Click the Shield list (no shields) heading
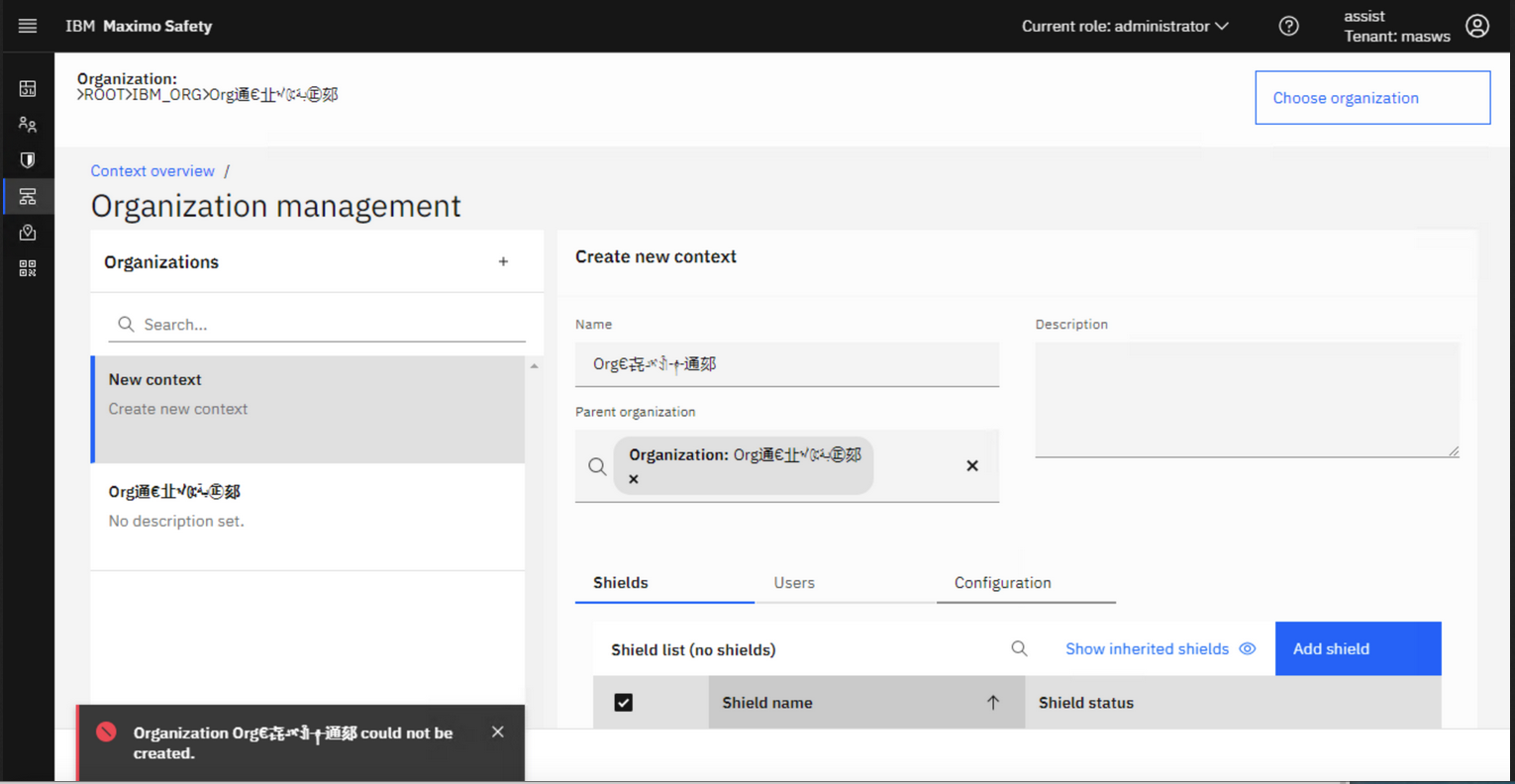1515x784 pixels. [x=693, y=649]
